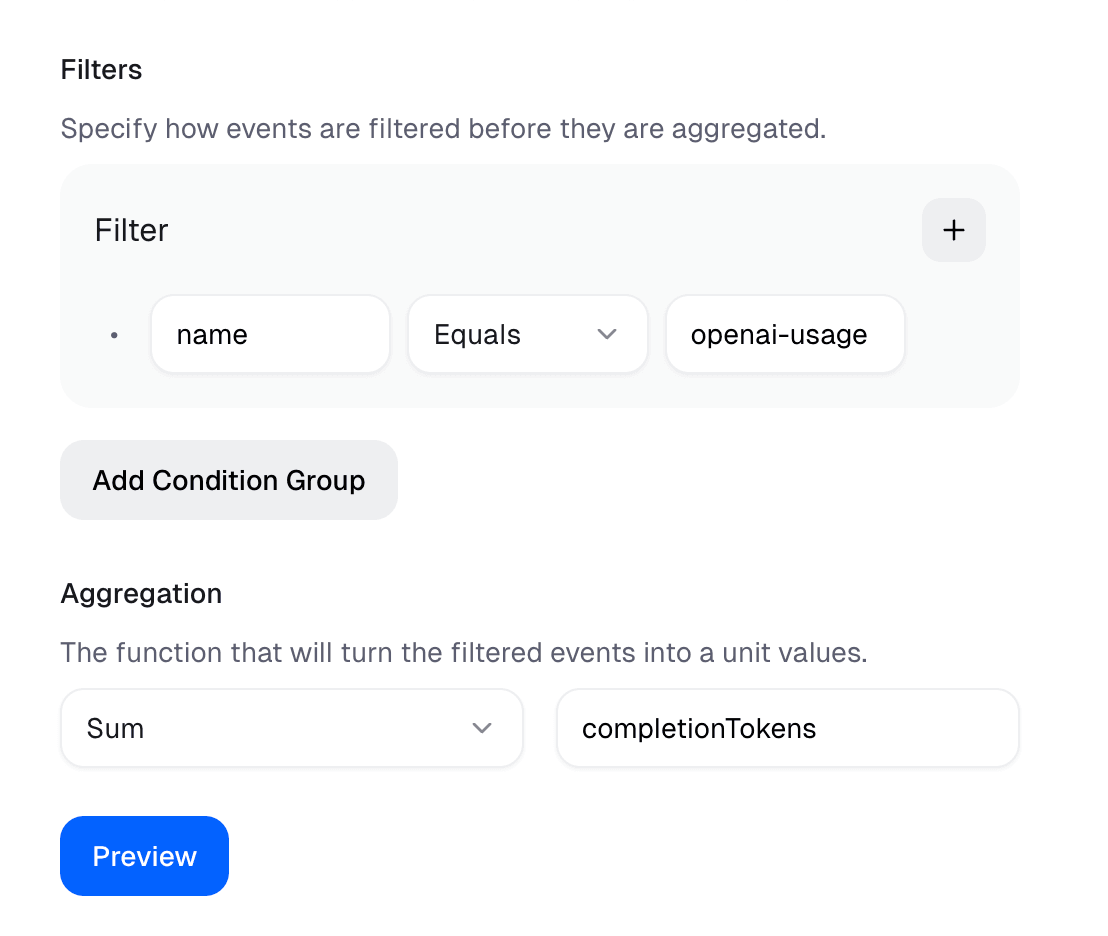The width and height of the screenshot is (1108, 936).
Task: Focus the completionTokens property field
Action: [x=787, y=728]
